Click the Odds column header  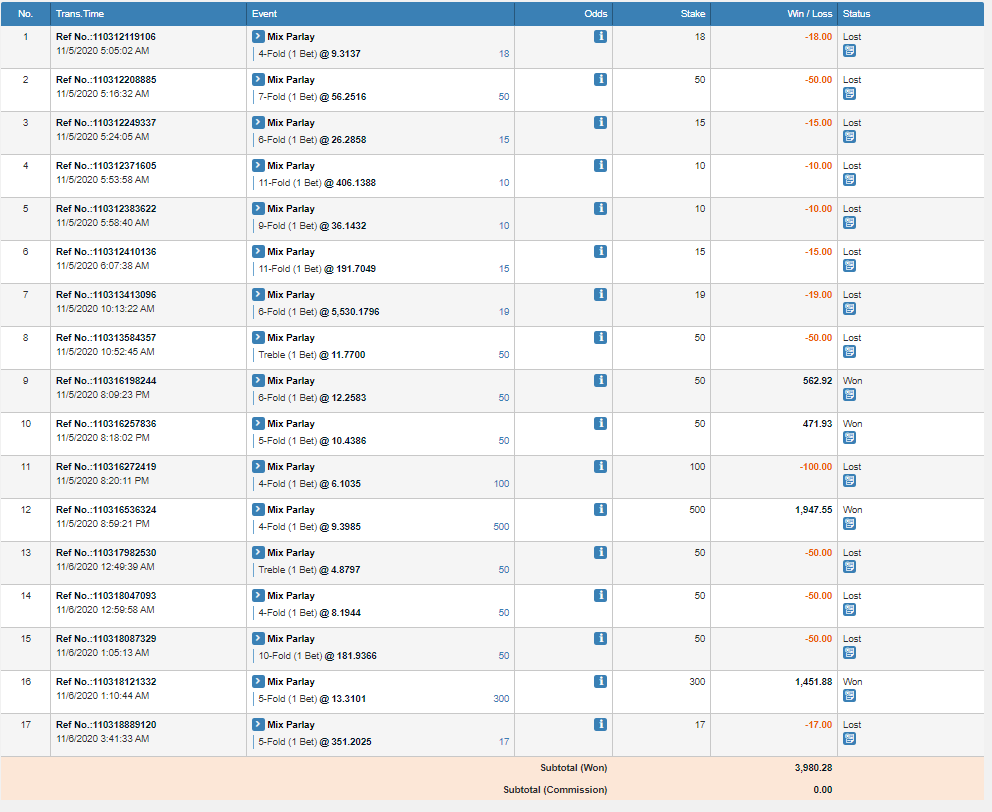[563, 14]
